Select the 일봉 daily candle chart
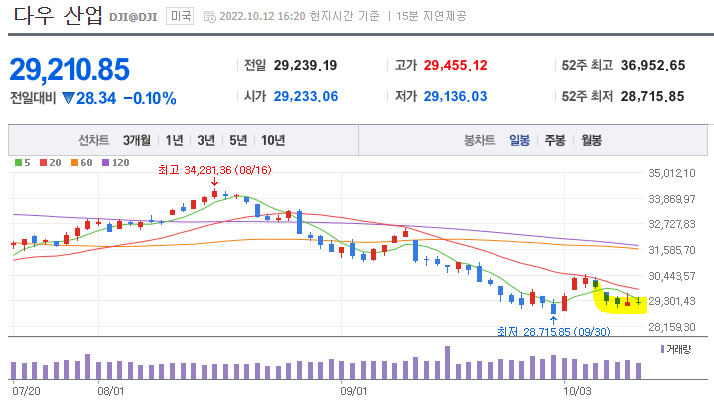This screenshot has width=714, height=410. pos(520,140)
